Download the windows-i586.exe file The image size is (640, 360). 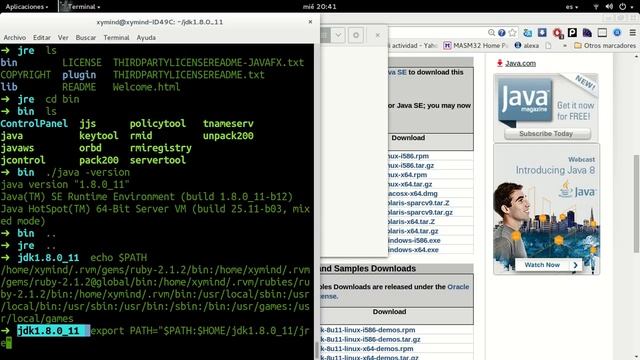(x=414, y=240)
